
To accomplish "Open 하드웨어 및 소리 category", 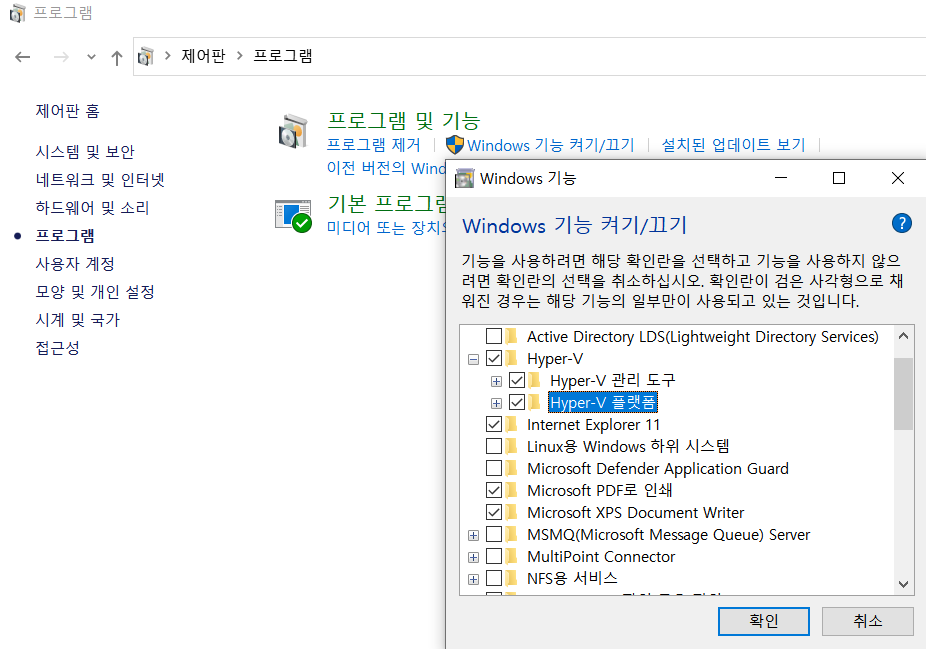I will [92, 208].
